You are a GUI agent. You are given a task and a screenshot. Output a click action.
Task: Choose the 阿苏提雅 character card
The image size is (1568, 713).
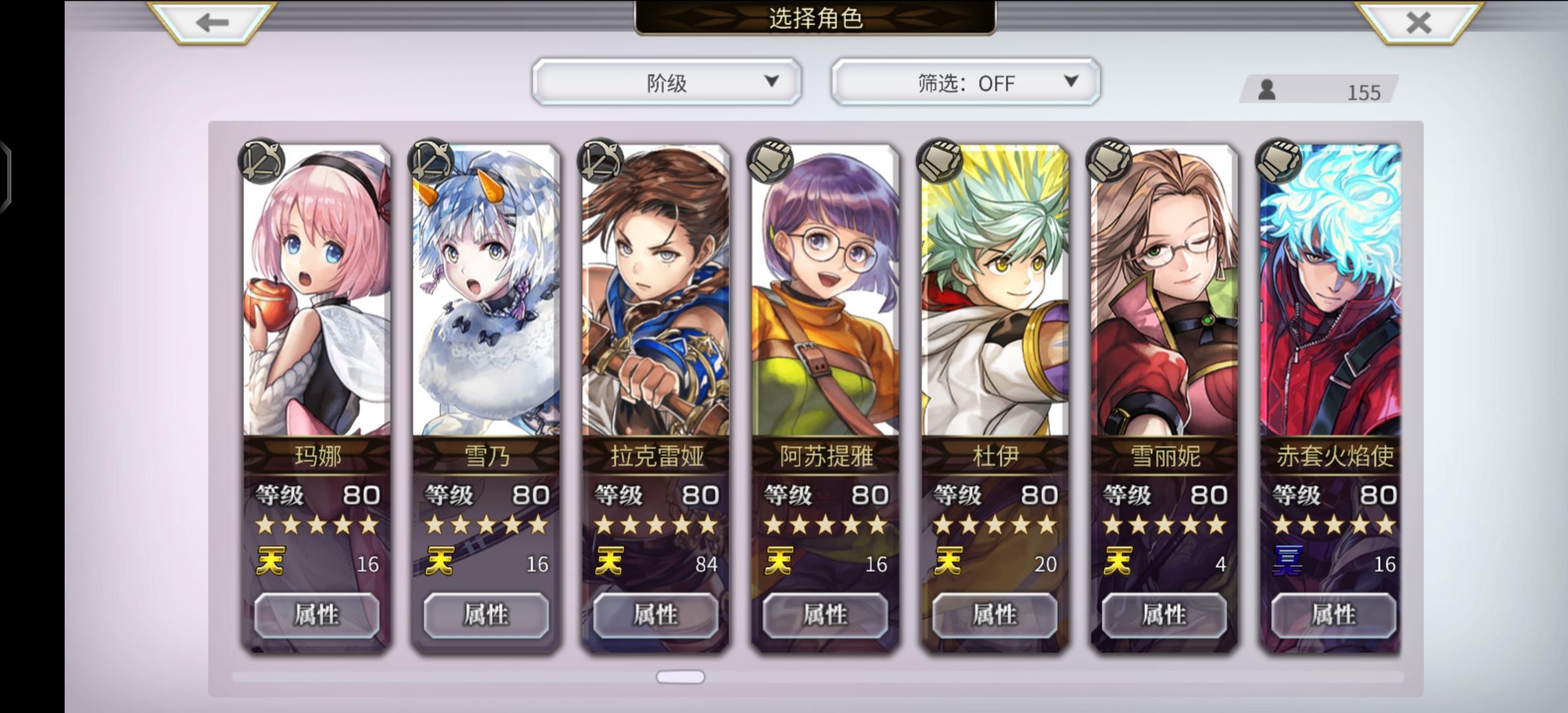(825, 399)
